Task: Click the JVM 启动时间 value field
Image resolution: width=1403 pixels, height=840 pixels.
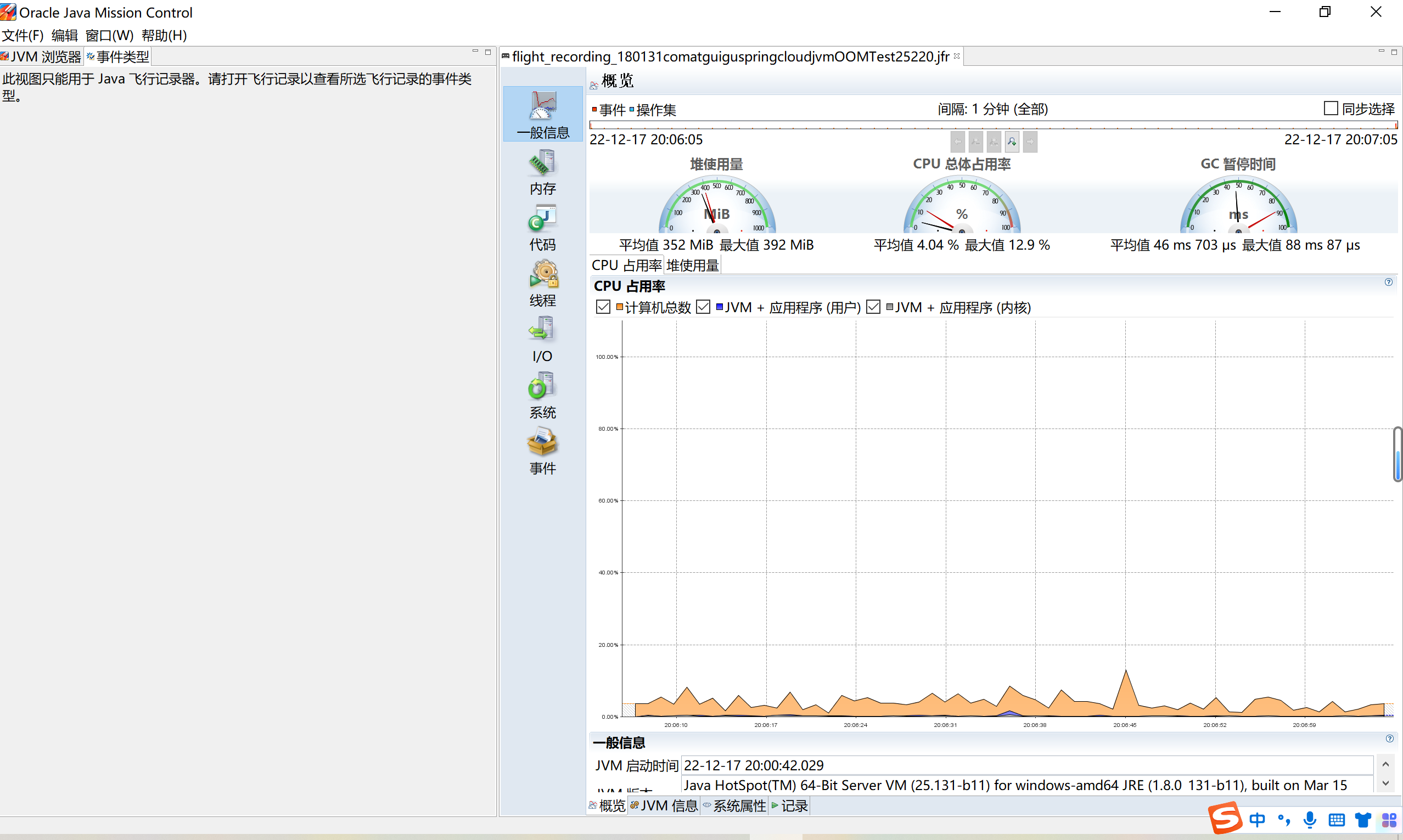Action: point(1028,765)
